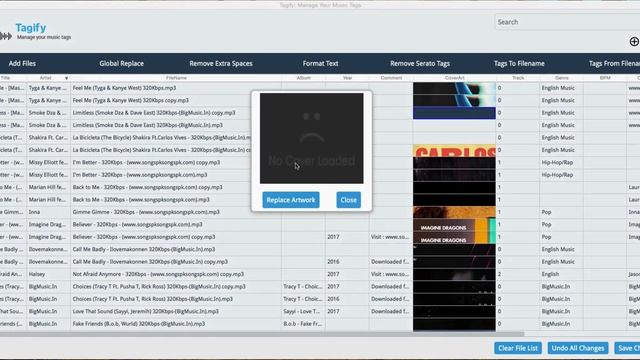Select Choices (Tracy T) copy.mp3 filename
640x360 pixels.
coord(159,287)
